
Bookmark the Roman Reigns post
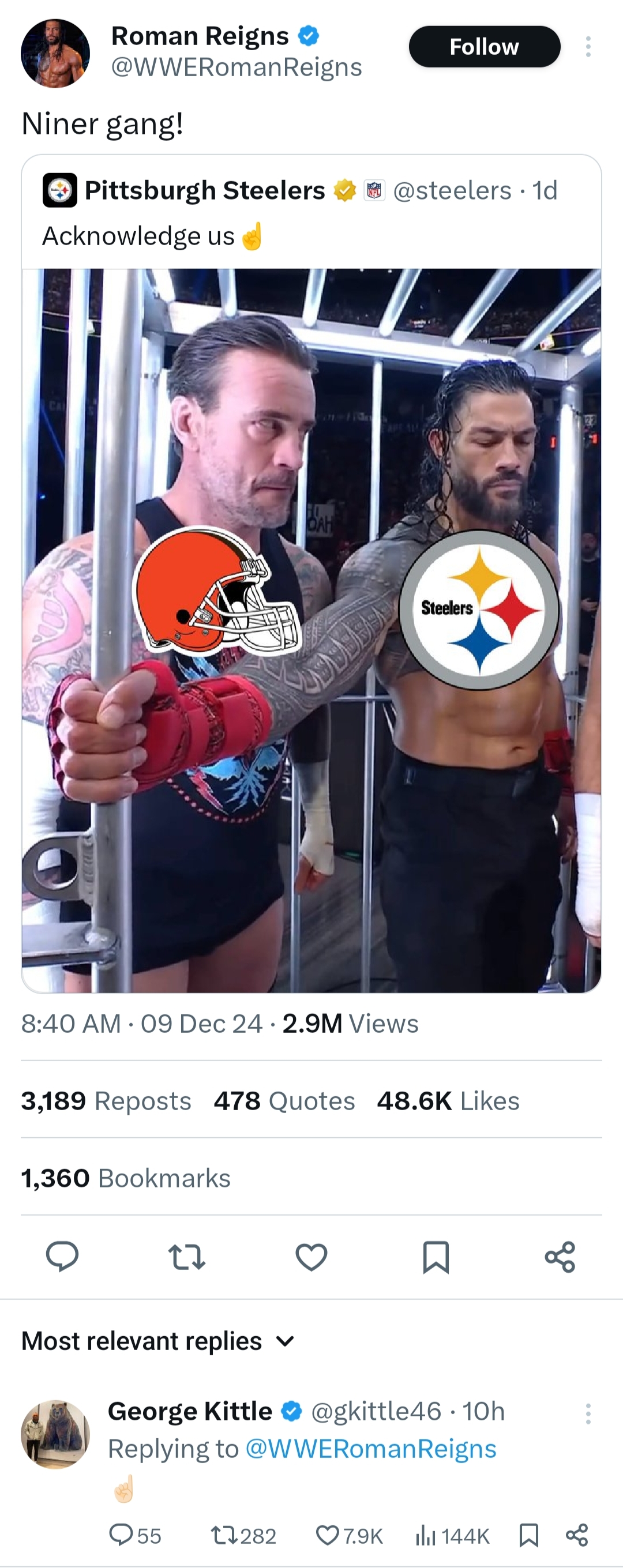[x=436, y=1257]
